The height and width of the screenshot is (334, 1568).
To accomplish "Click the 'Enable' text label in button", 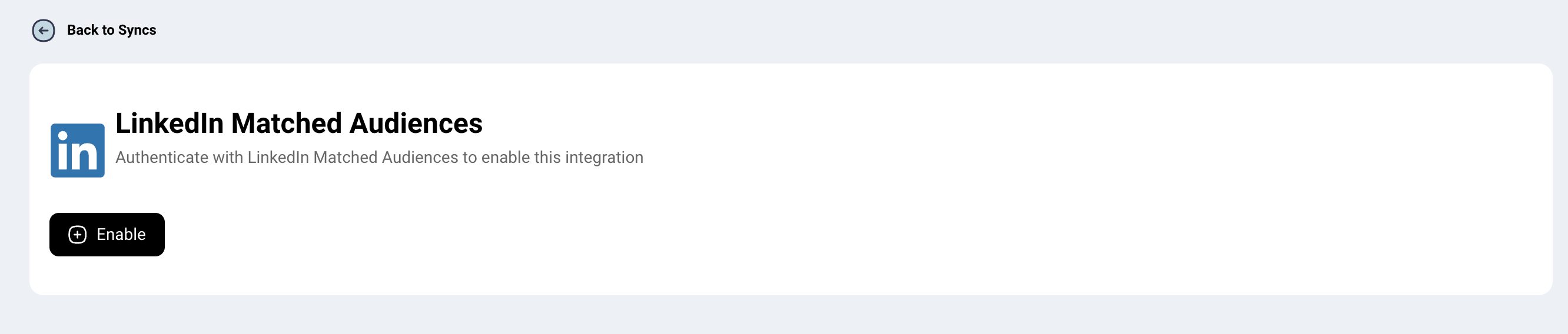I will click(x=121, y=235).
